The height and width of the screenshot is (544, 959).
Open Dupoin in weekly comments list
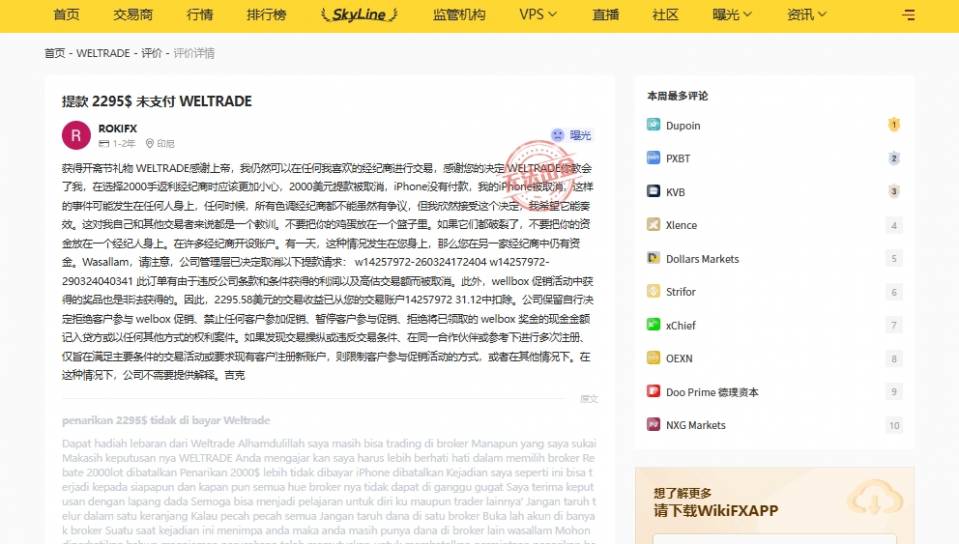[x=683, y=125]
